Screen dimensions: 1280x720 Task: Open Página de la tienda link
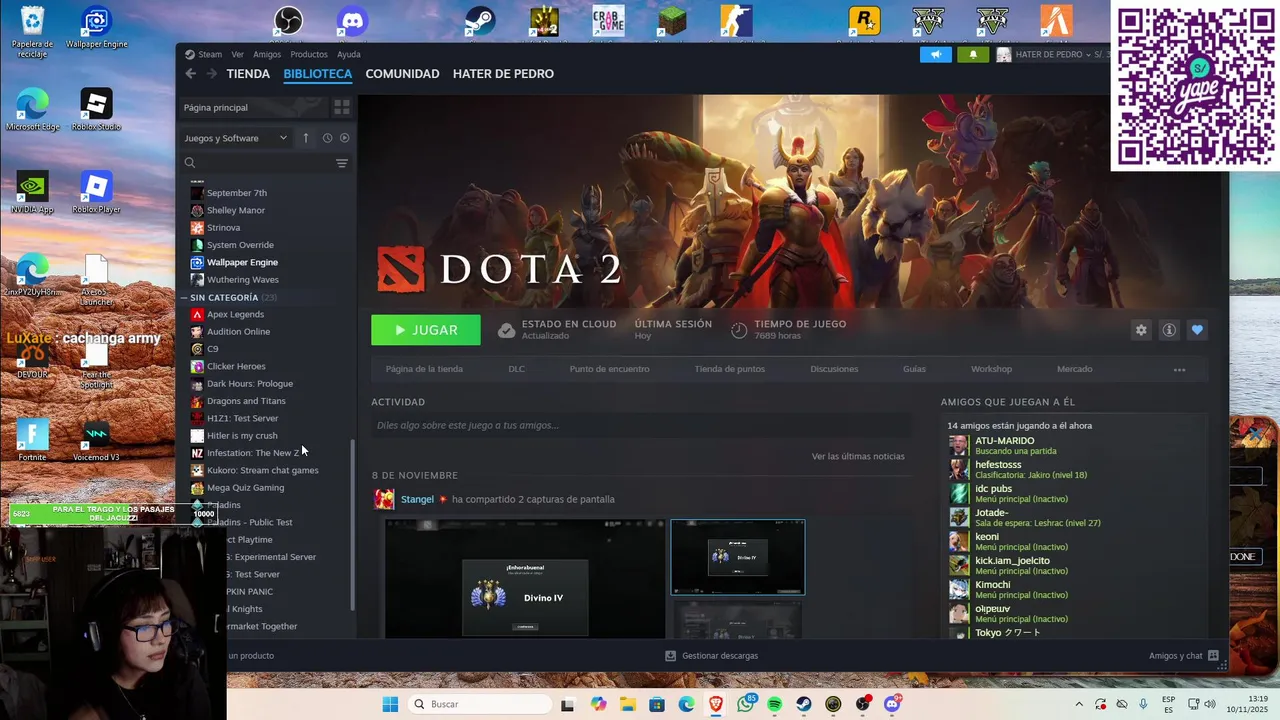424,369
